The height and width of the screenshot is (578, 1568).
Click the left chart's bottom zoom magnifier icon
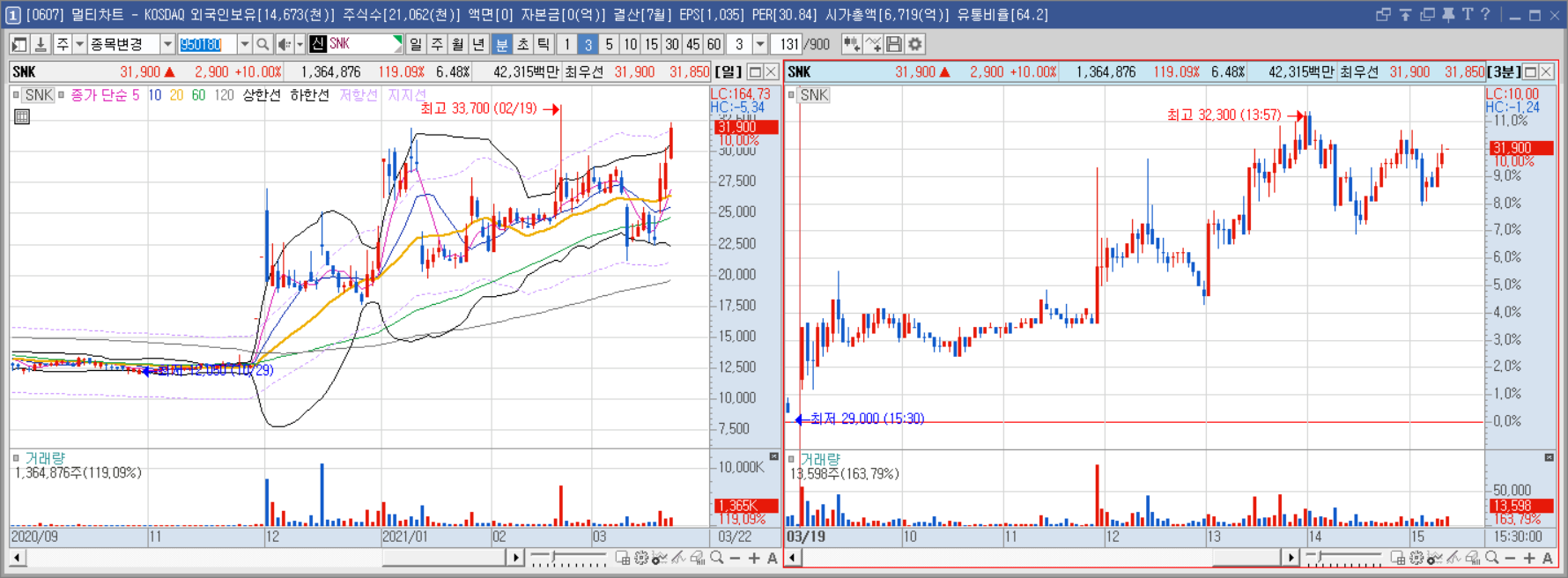click(717, 558)
